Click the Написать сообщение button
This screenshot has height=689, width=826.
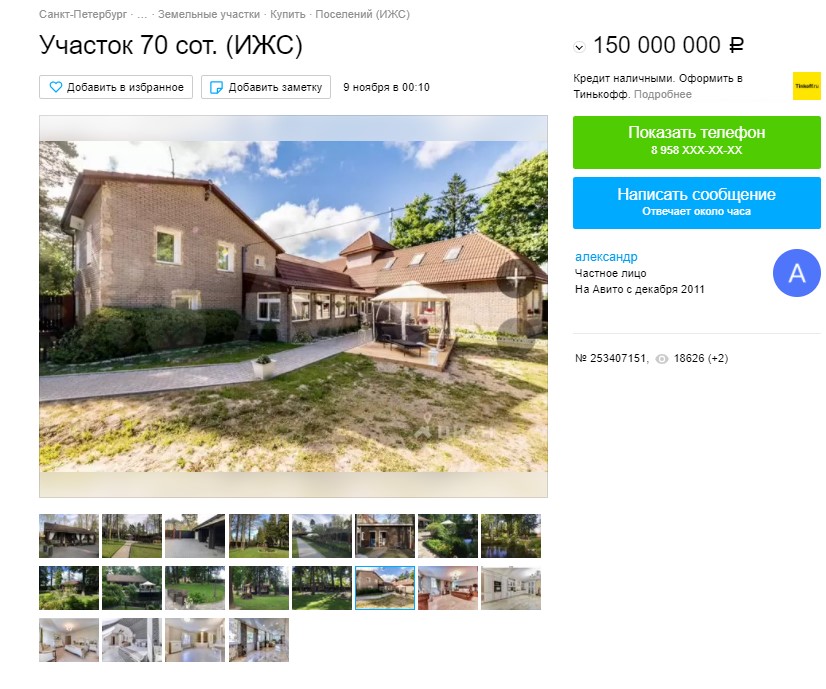[696, 203]
